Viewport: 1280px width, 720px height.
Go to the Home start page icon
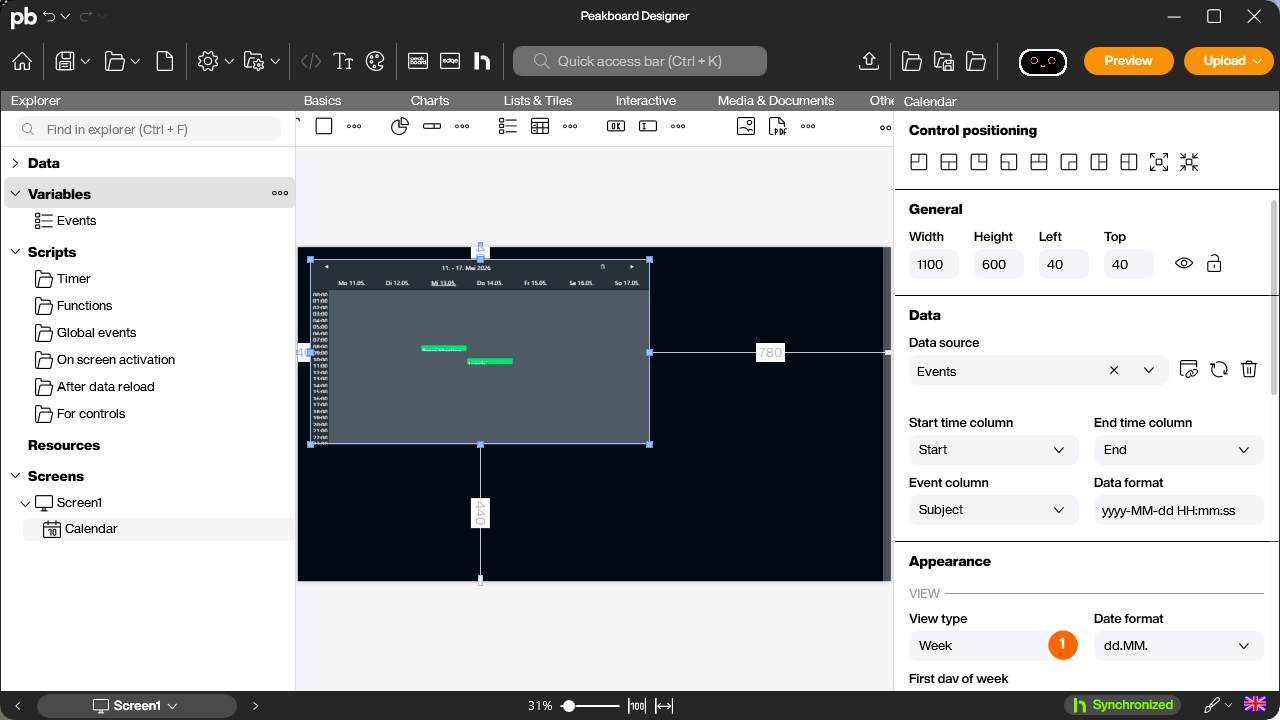coord(22,61)
